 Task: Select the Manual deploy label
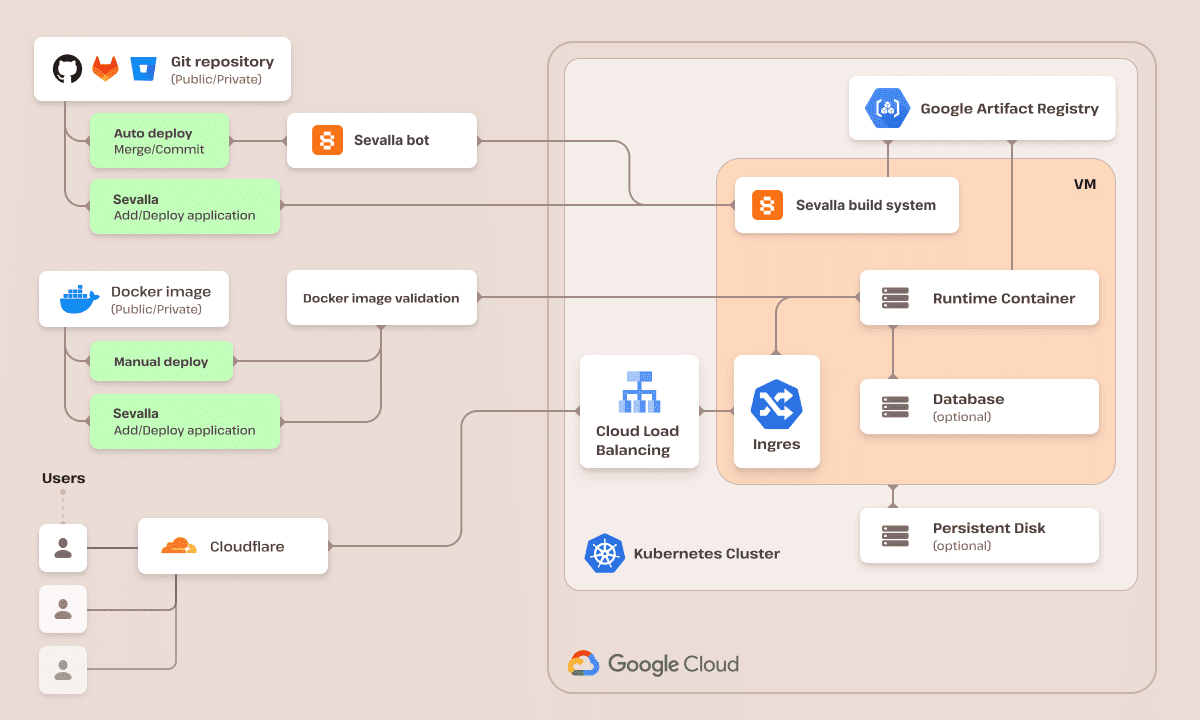pyautogui.click(x=161, y=361)
